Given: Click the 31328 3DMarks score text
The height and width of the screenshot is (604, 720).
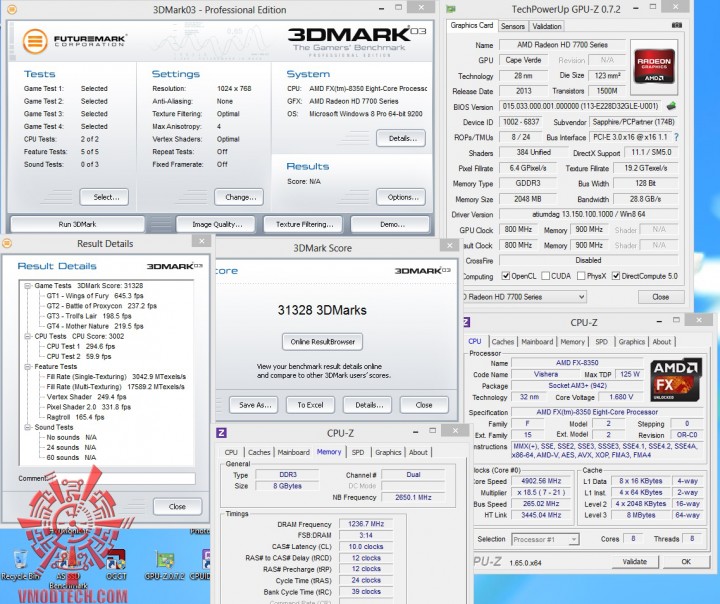Looking at the screenshot, I should [x=322, y=310].
